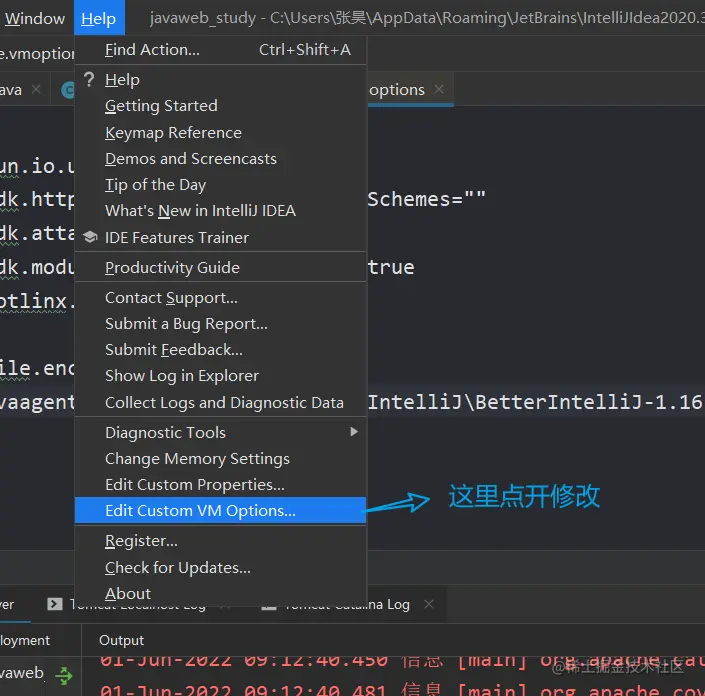The height and width of the screenshot is (696, 705).
Task: Open the Window menu
Action: point(35,18)
